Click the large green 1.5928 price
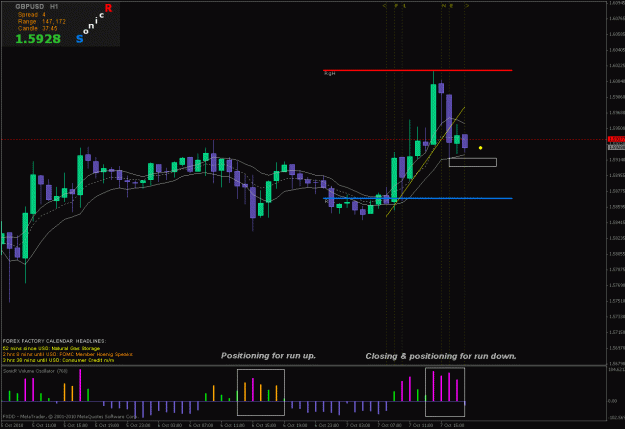The width and height of the screenshot is (625, 429). (38, 39)
